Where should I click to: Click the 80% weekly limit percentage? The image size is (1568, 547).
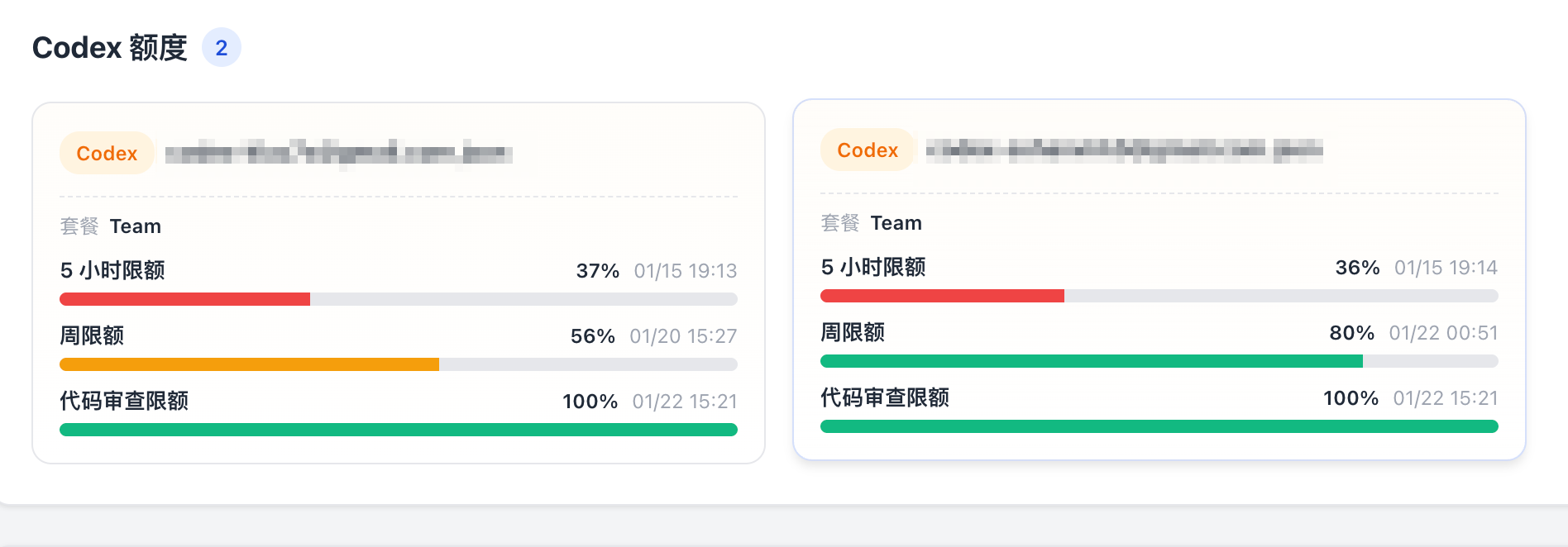pos(1352,333)
